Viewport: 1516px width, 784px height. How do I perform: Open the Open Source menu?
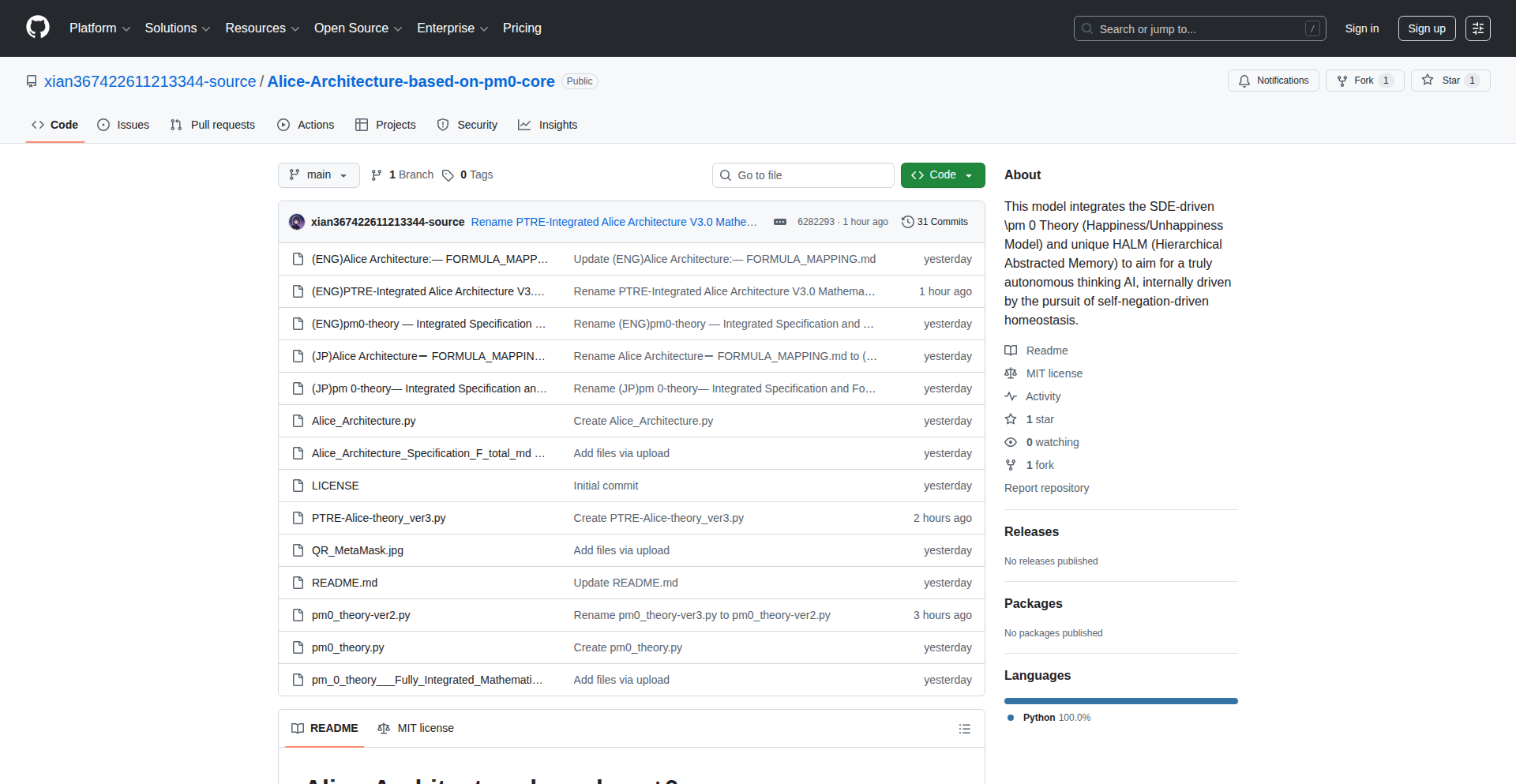[x=357, y=28]
